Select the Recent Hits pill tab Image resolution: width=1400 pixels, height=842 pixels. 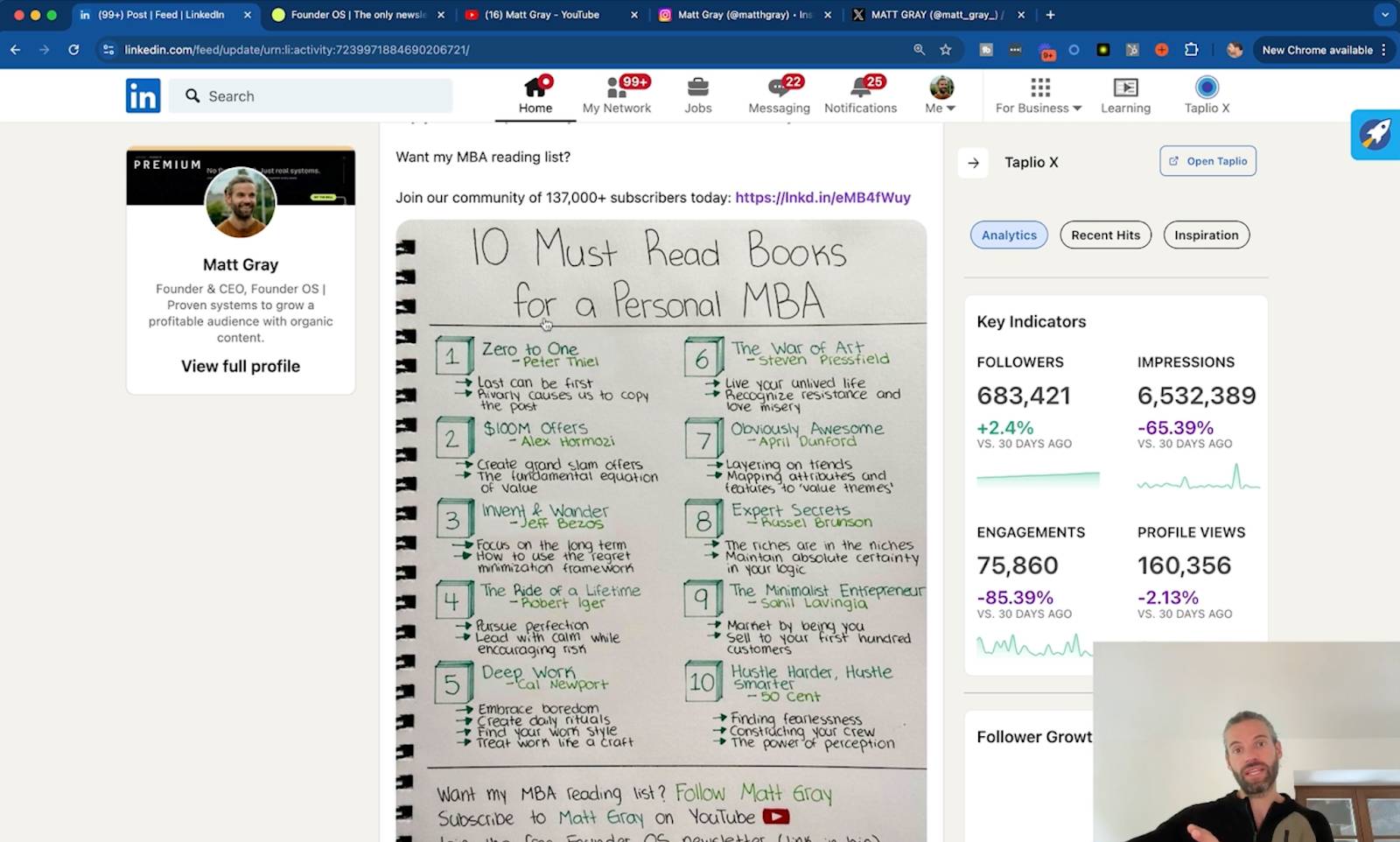pyautogui.click(x=1105, y=235)
